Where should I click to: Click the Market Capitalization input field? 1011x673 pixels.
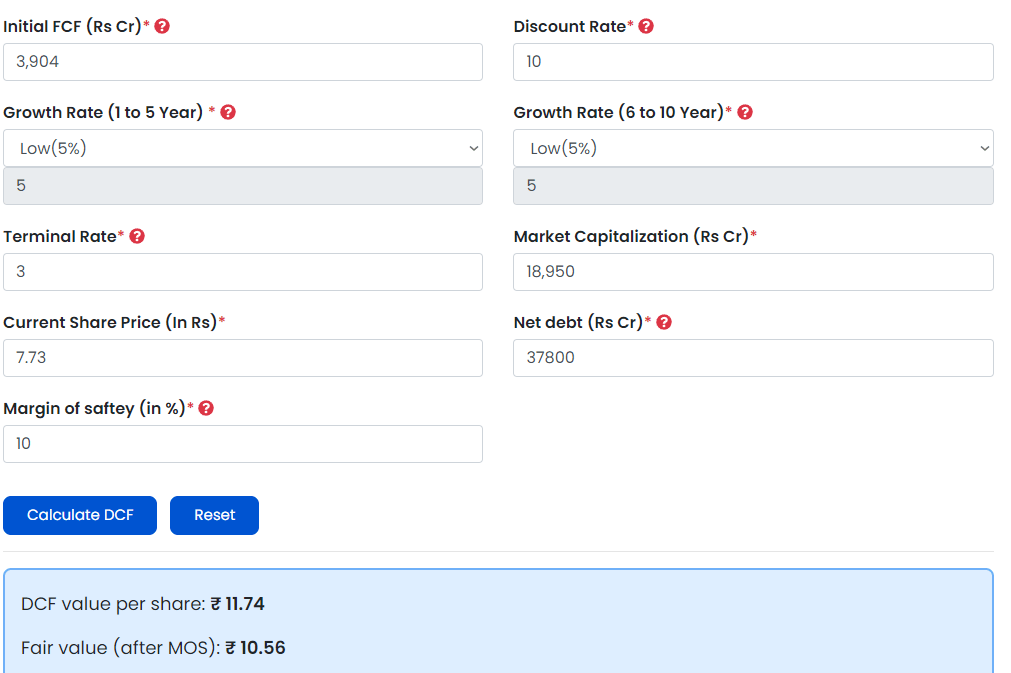click(x=753, y=272)
